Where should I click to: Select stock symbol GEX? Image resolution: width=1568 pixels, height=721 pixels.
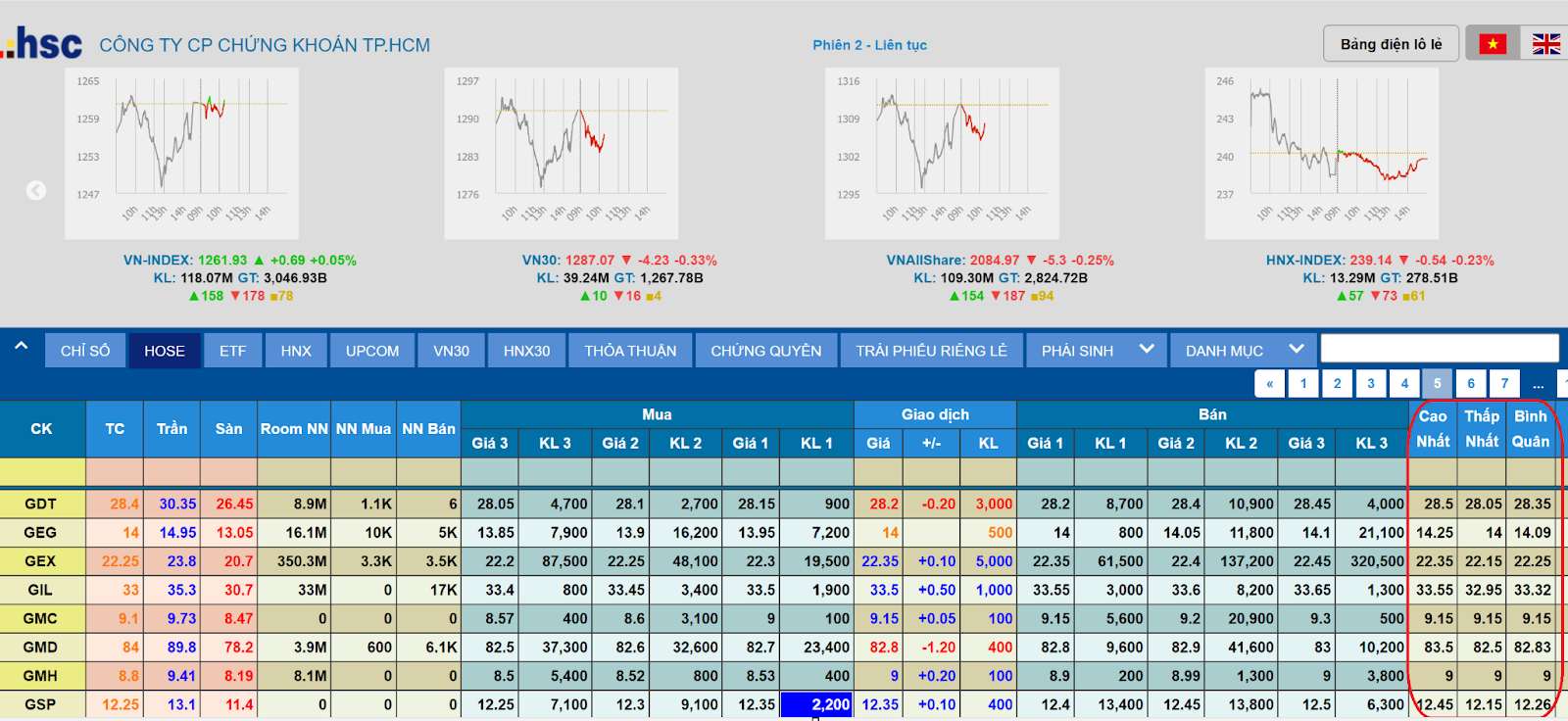pos(41,560)
